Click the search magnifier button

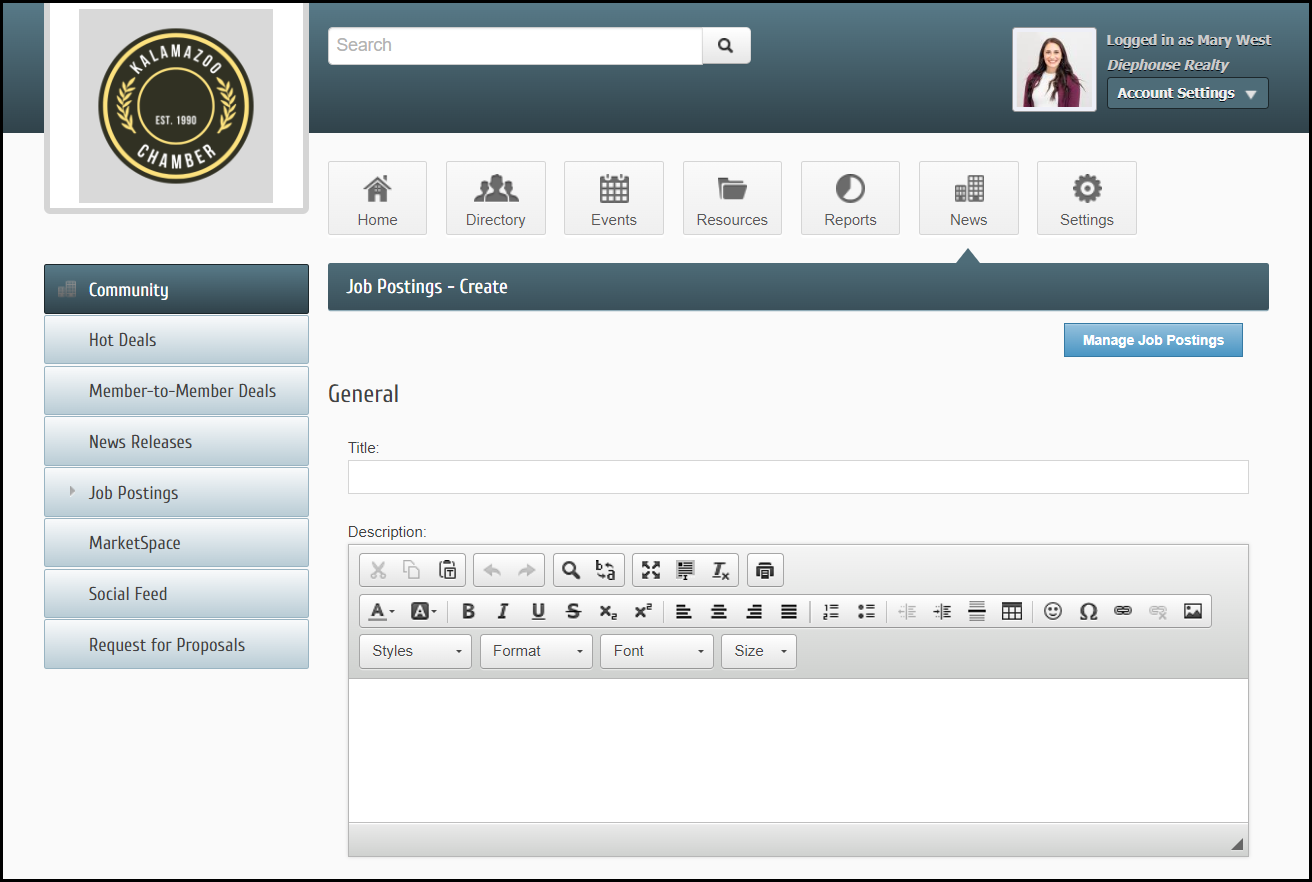[x=726, y=45]
